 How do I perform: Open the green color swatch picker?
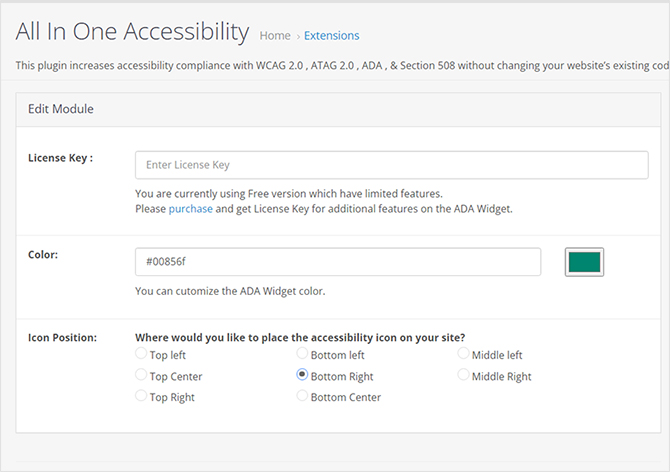[584, 262]
